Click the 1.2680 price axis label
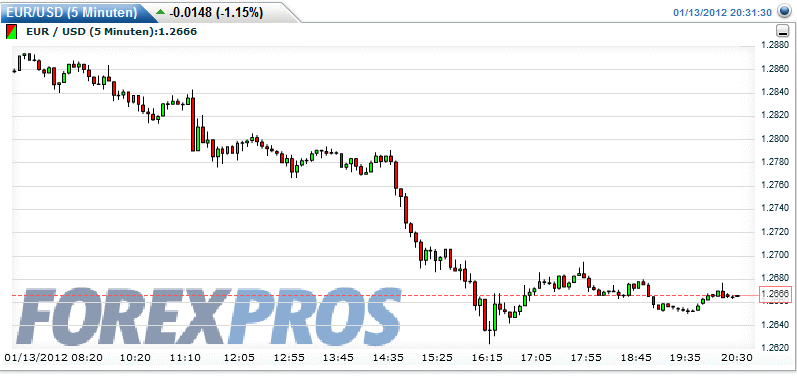 [x=775, y=278]
